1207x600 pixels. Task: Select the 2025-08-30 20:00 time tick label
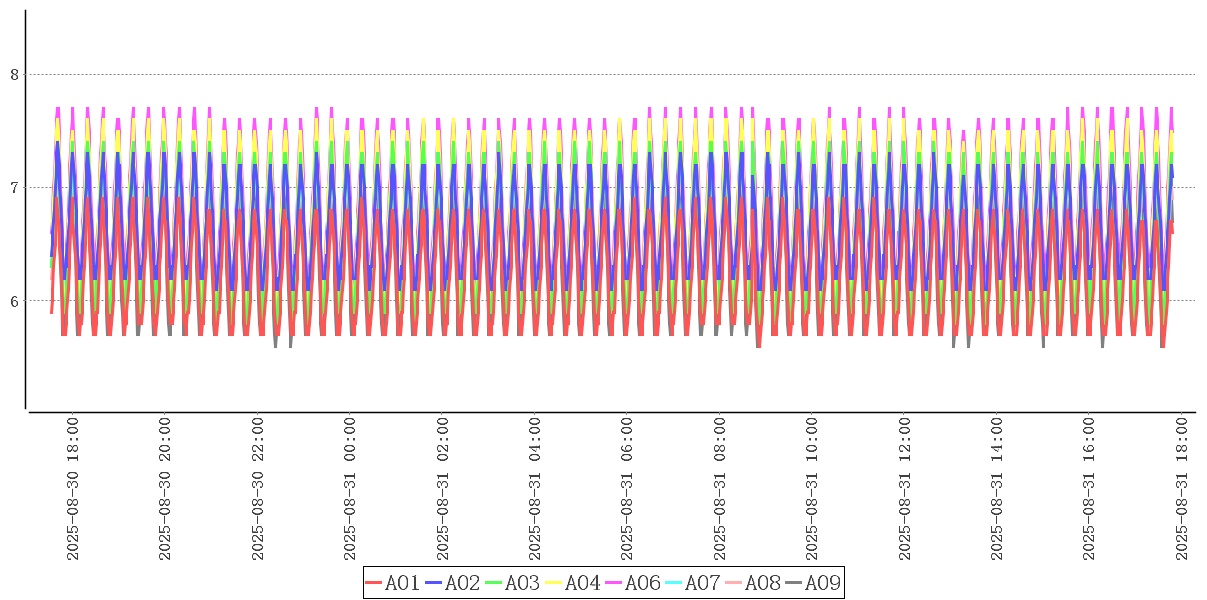coord(165,489)
